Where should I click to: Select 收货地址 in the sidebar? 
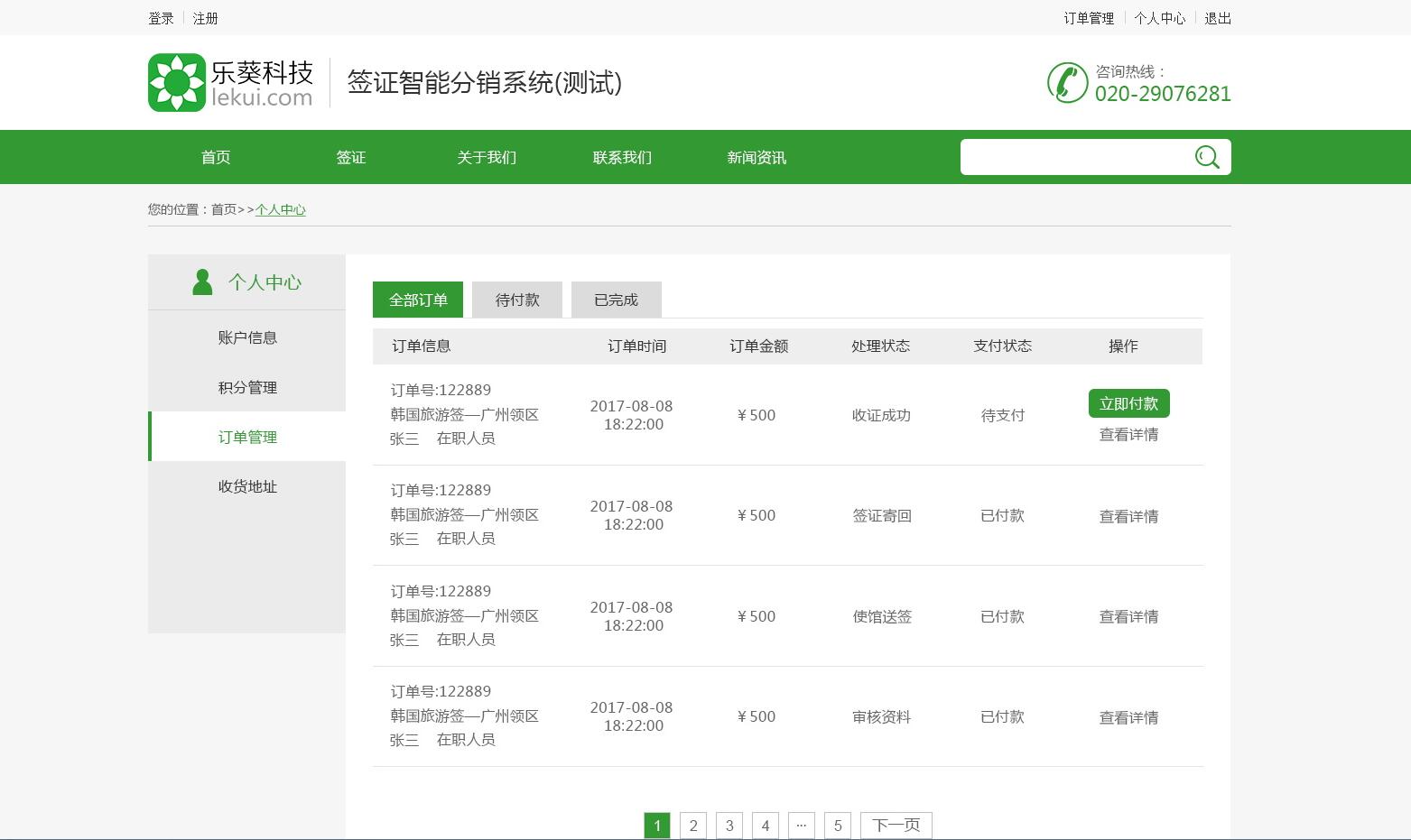(246, 485)
